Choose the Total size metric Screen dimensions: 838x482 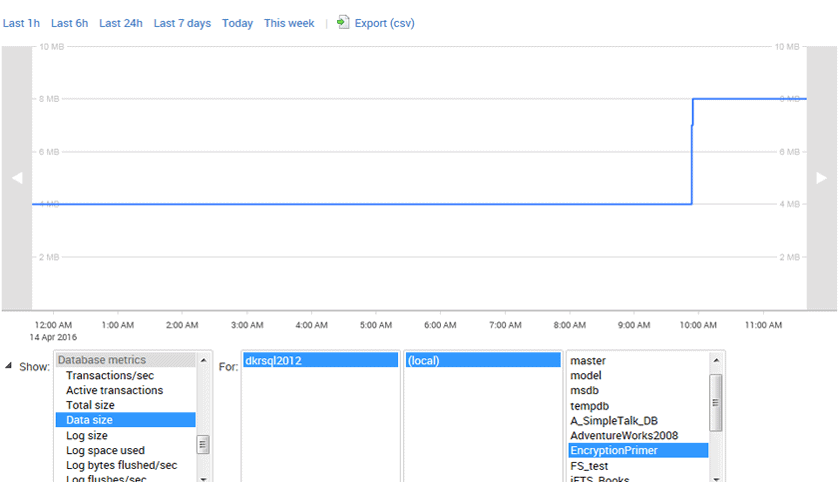[x=90, y=405]
